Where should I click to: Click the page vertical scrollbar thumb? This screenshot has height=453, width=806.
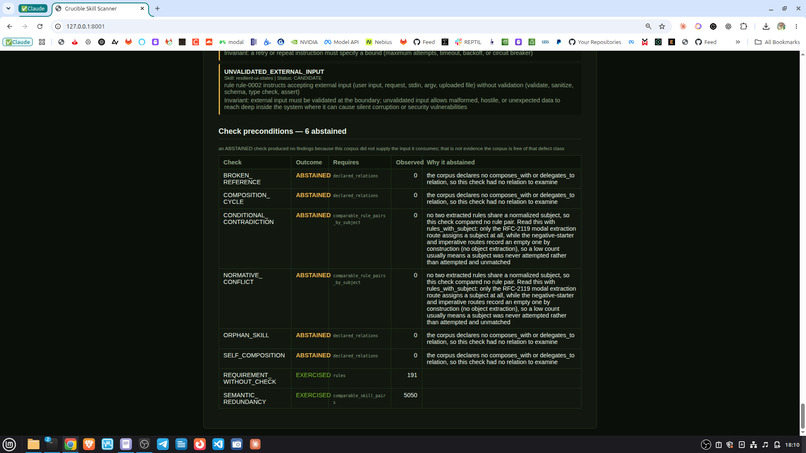click(x=802, y=415)
